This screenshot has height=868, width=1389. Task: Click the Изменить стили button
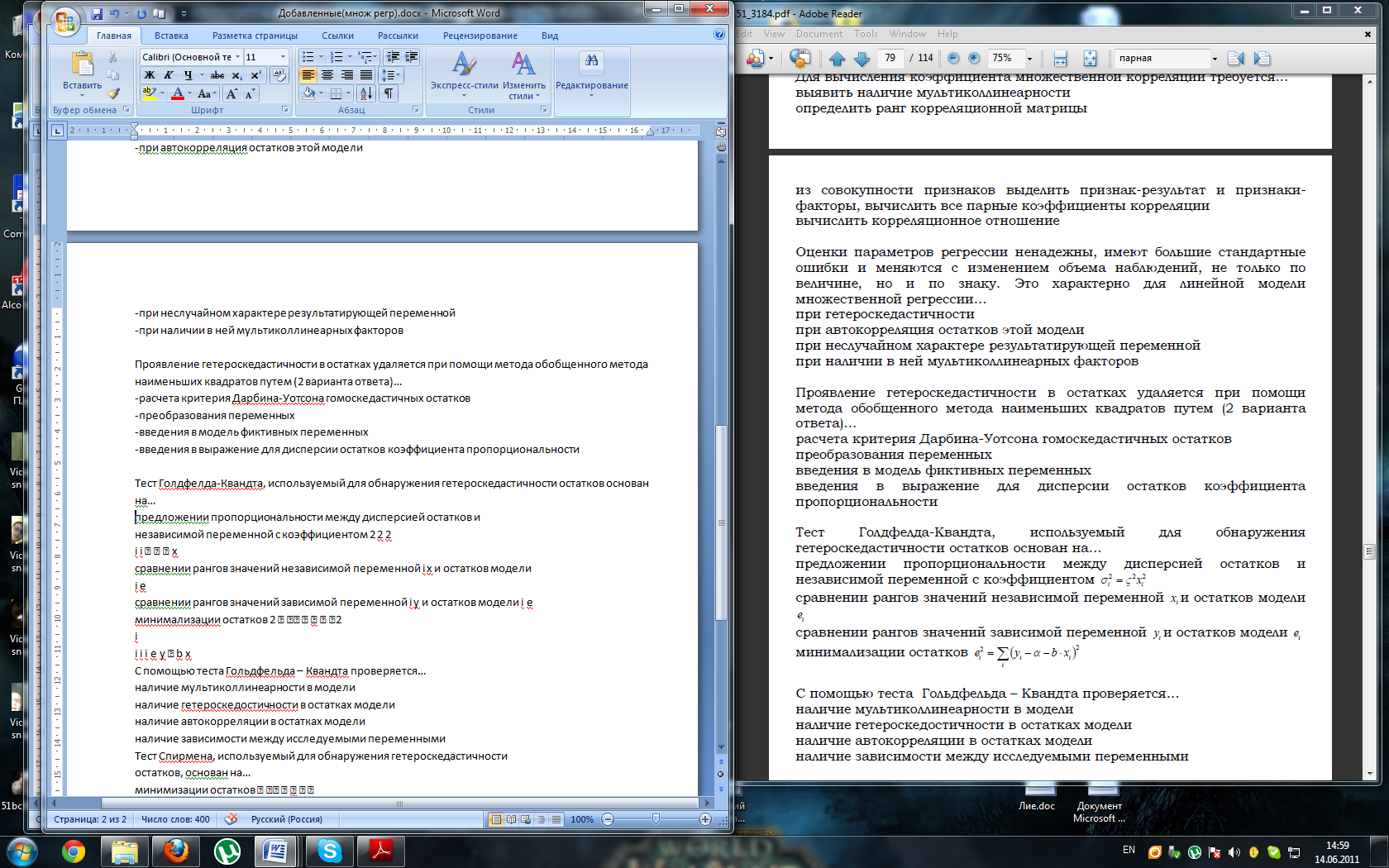tap(524, 76)
